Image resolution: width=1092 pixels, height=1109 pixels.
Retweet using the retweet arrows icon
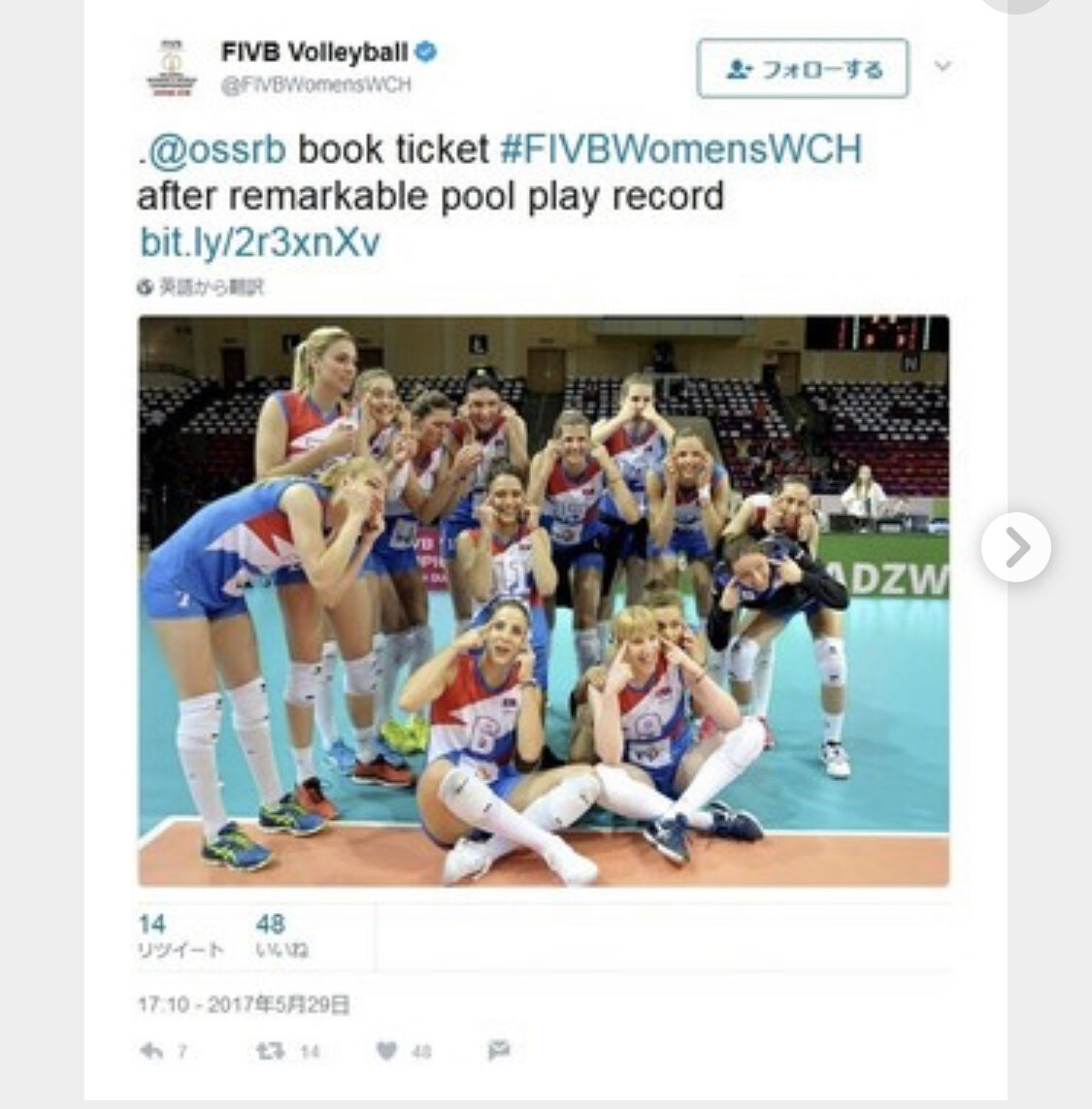(271, 1051)
